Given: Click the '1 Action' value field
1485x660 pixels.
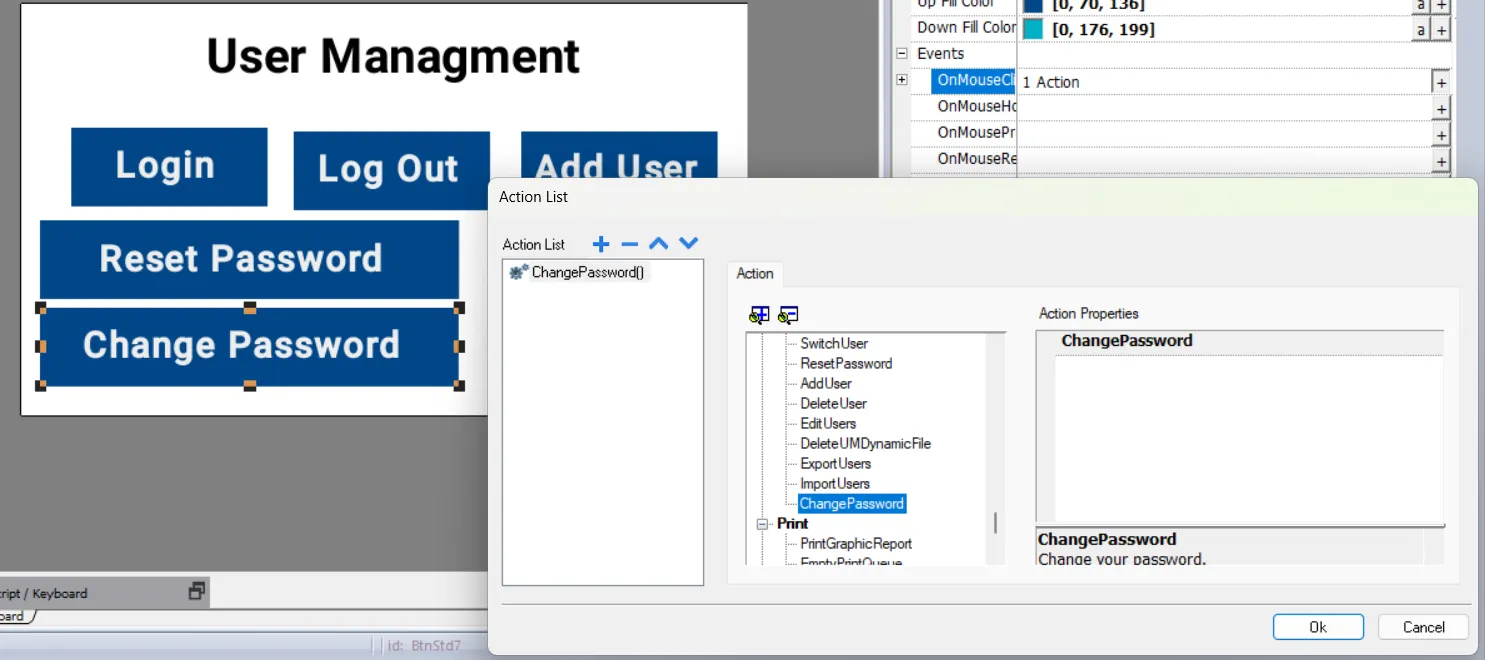Looking at the screenshot, I should tap(1224, 82).
